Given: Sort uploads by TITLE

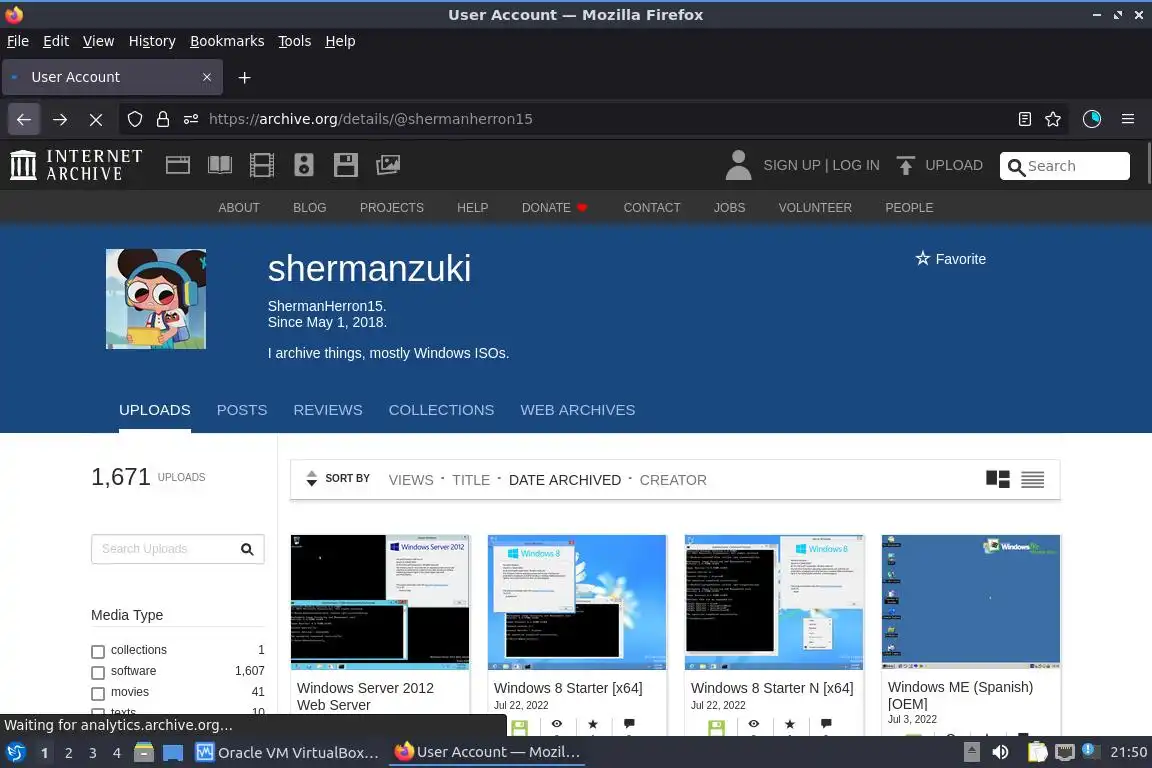Looking at the screenshot, I should pyautogui.click(x=471, y=480).
